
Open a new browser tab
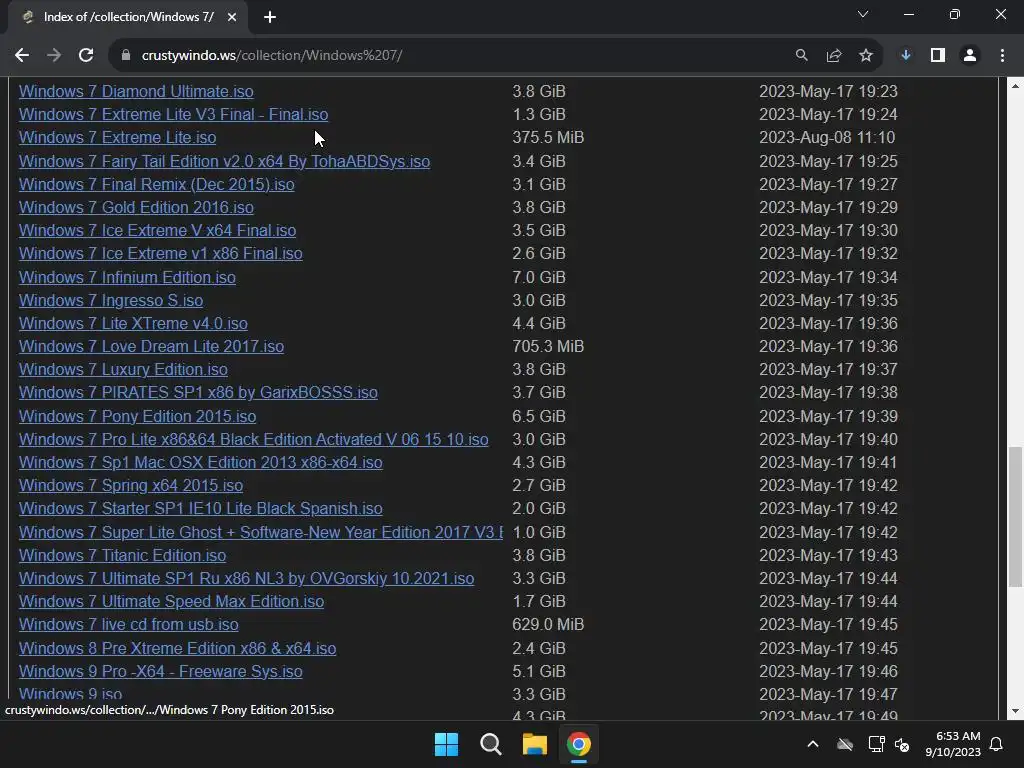pos(270,17)
